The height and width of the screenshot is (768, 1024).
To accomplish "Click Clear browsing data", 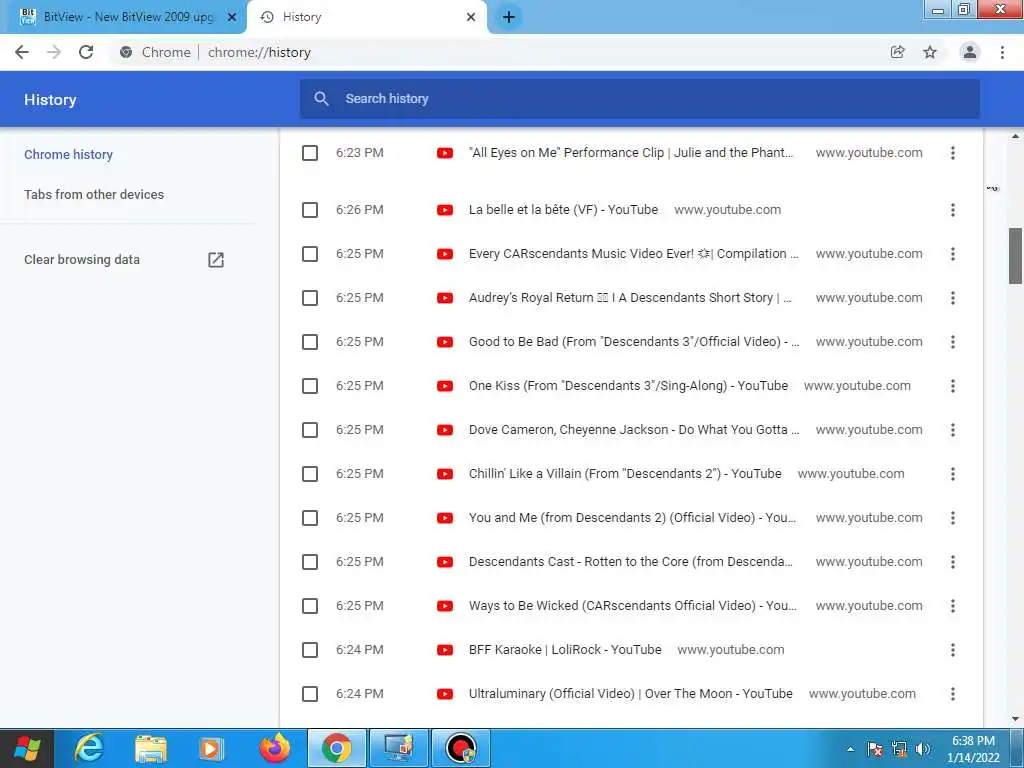I will (x=82, y=260).
